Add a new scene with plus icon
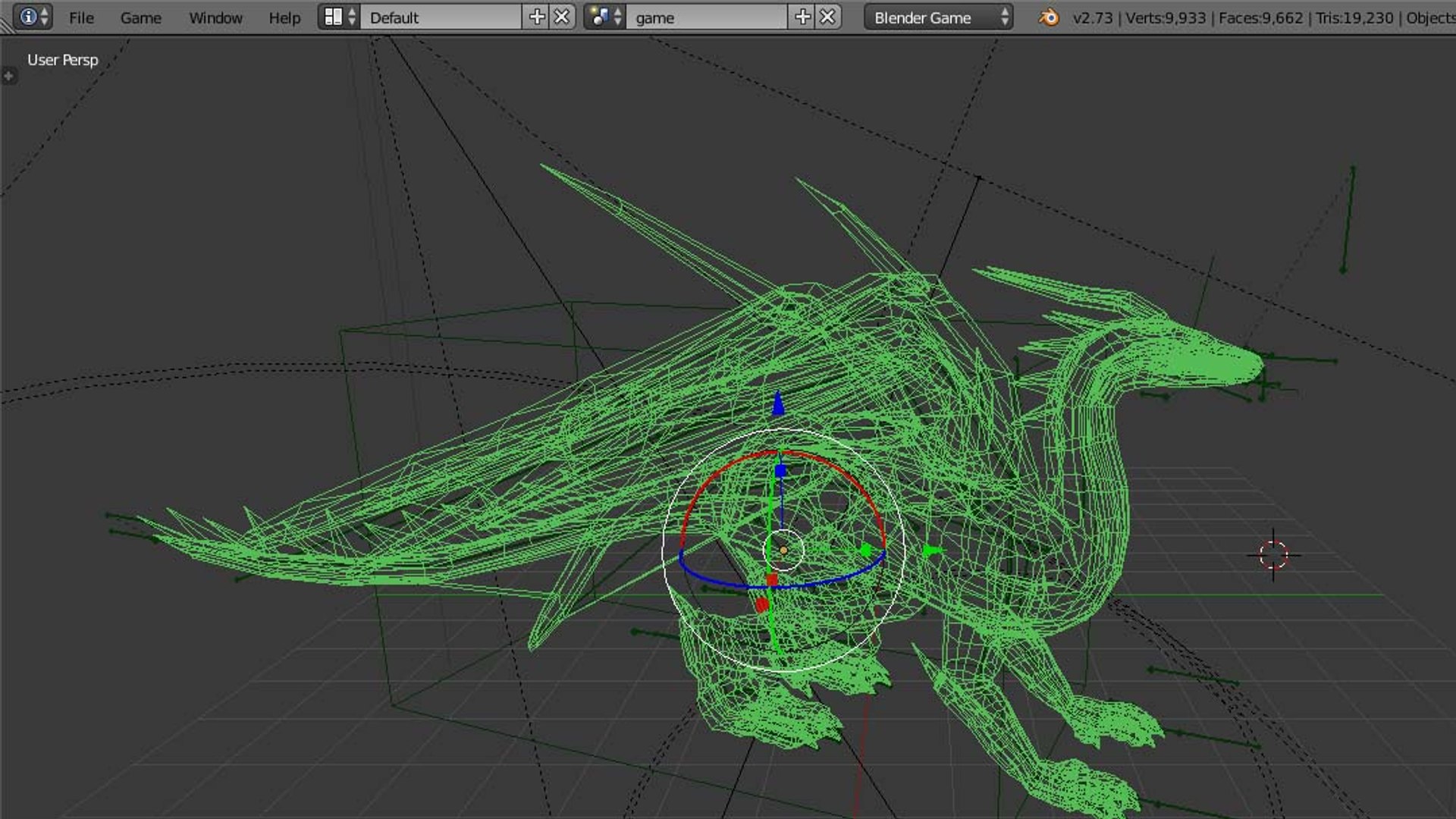 [802, 17]
